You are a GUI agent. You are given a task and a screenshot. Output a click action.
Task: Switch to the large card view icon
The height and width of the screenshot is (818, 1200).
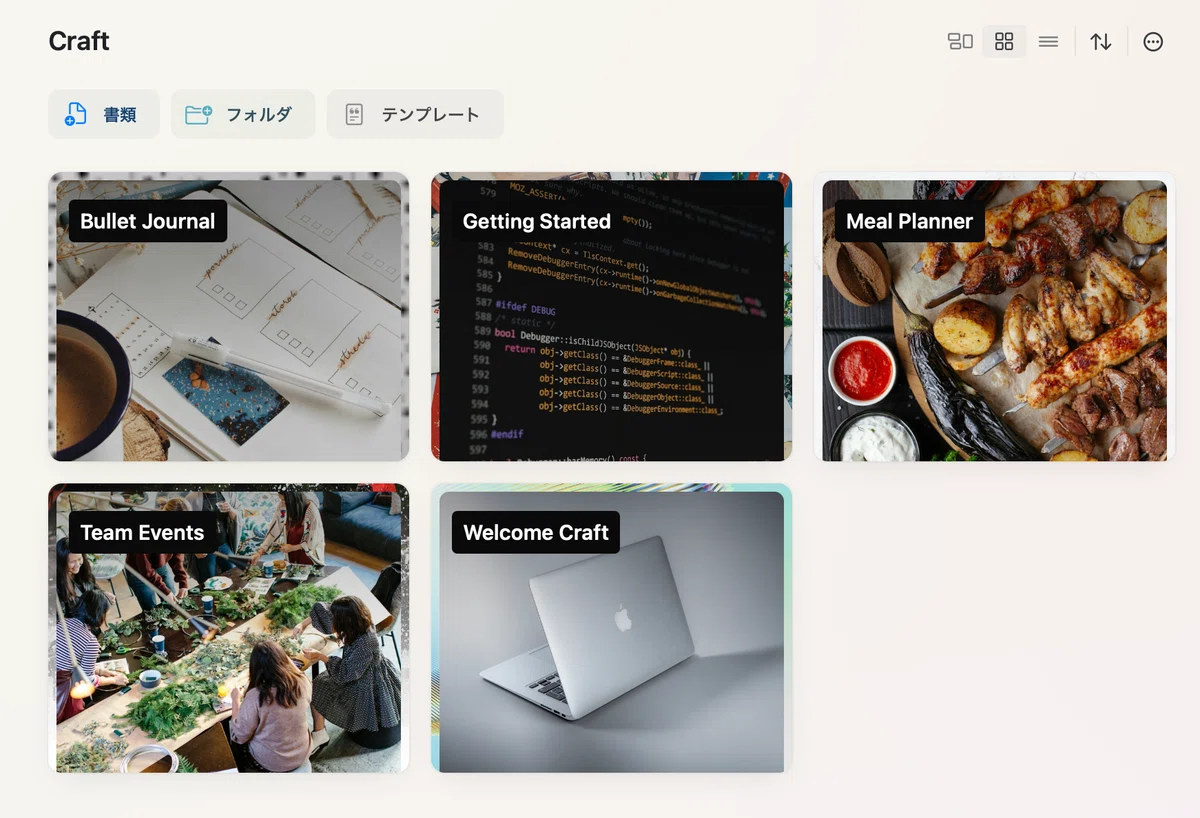(960, 41)
